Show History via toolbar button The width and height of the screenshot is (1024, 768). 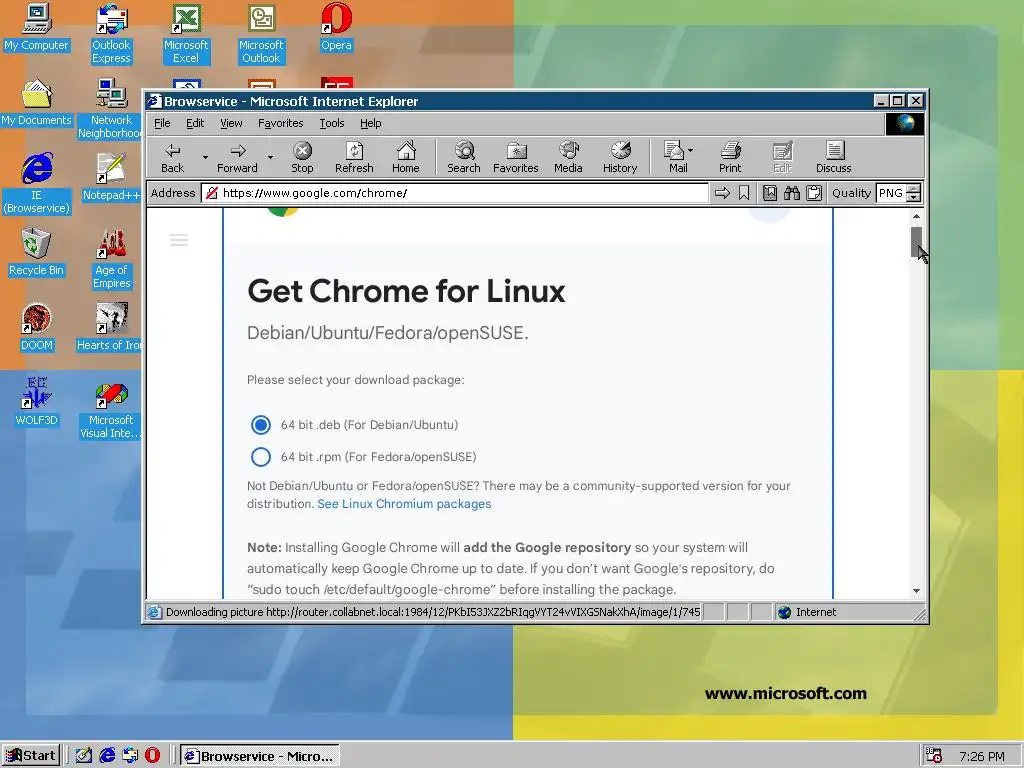pos(620,157)
